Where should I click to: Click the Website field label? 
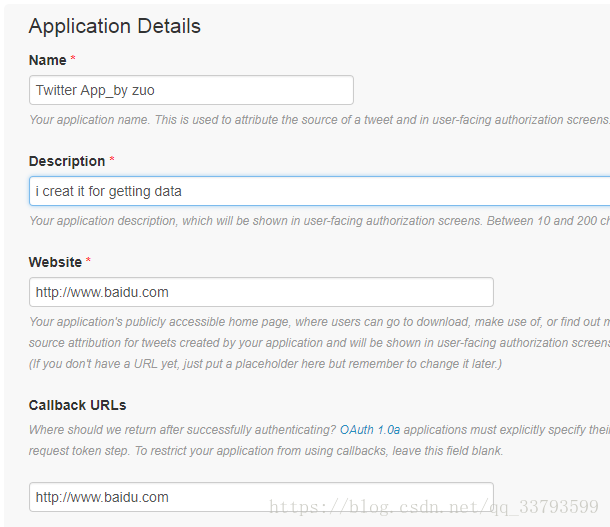(55, 262)
